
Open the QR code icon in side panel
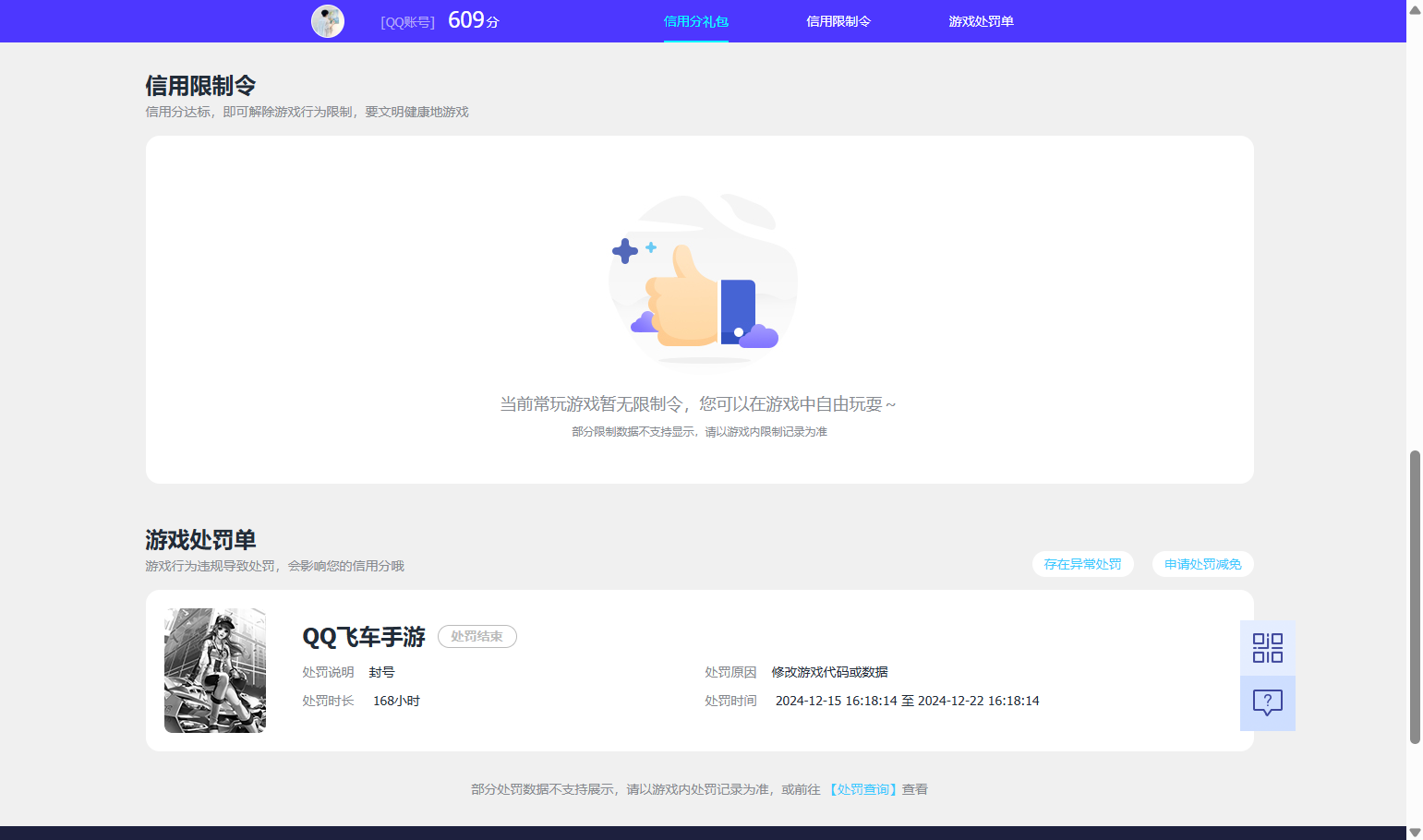(1267, 648)
